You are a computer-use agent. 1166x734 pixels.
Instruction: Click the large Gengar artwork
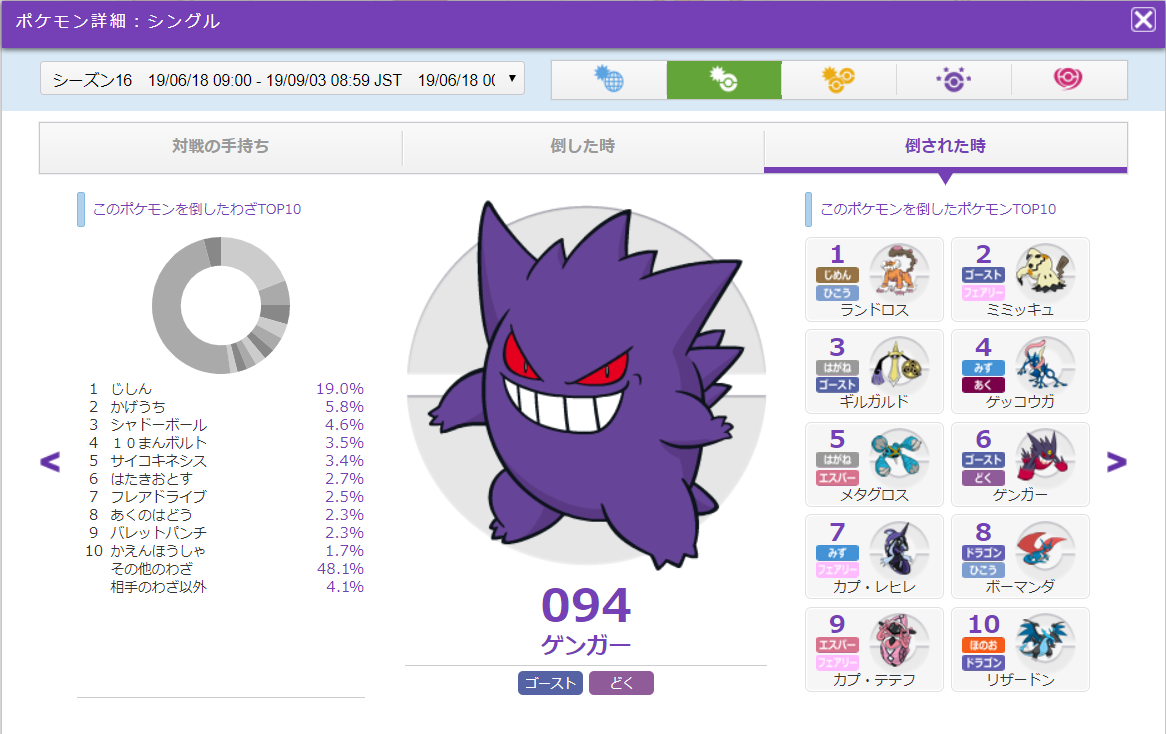(x=586, y=387)
